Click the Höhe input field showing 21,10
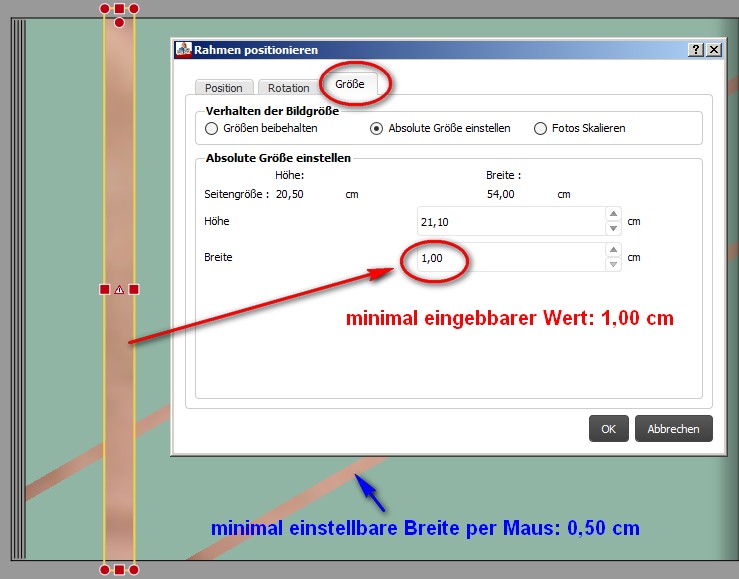The height and width of the screenshot is (579, 739). (x=511, y=221)
